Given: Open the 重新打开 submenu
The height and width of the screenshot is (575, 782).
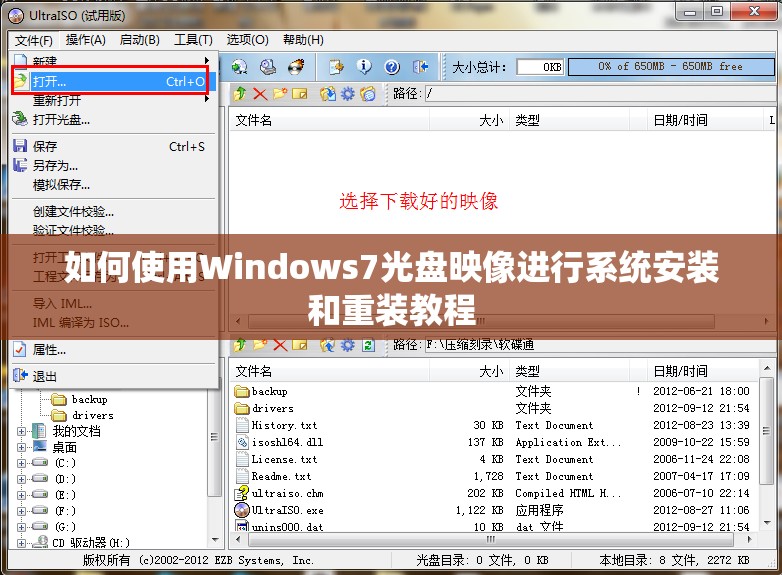Looking at the screenshot, I should coord(114,100).
